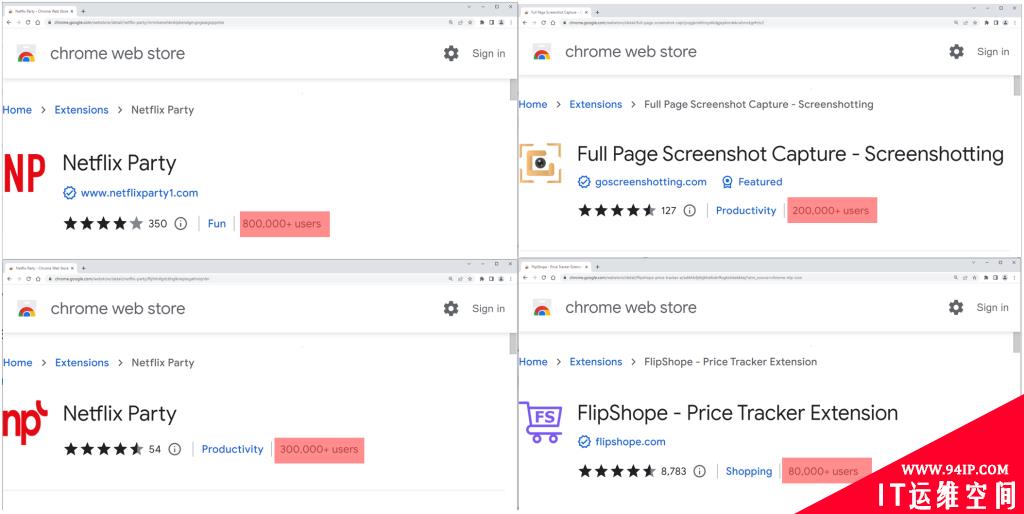Screen dimensions: 1024x514
Task: Click verified badge beside flipshope.com
Action: [x=584, y=442]
